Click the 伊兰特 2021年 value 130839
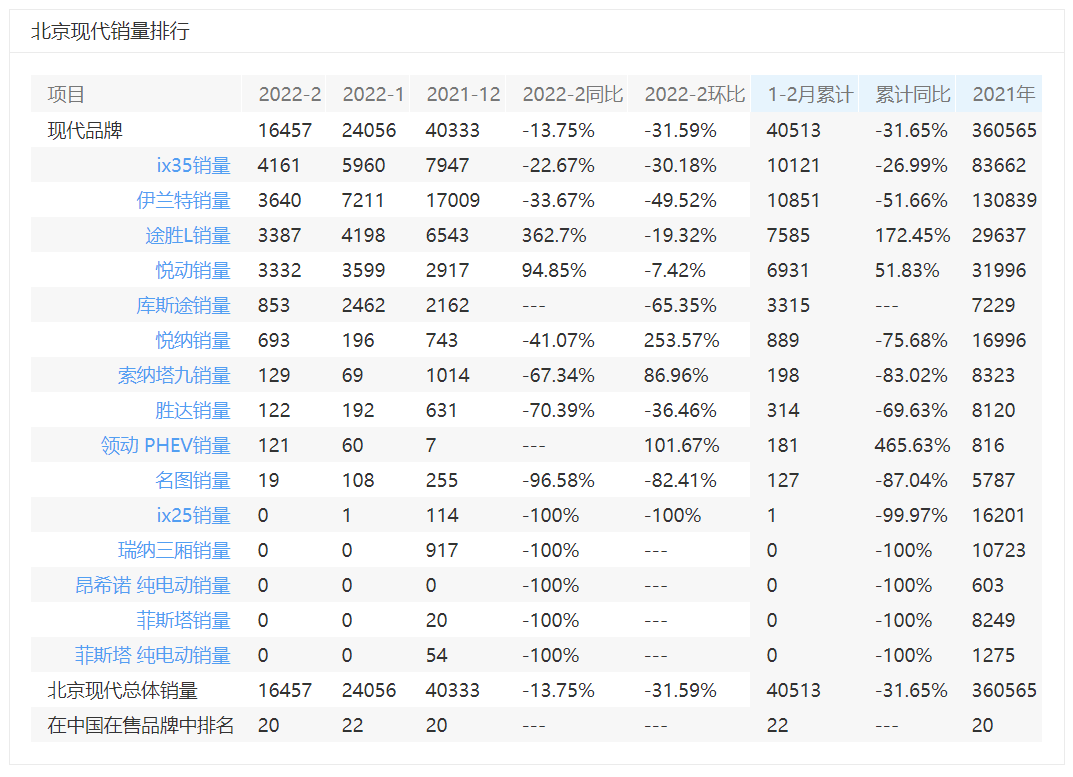The width and height of the screenshot is (1073, 777). pyautogui.click(x=1004, y=201)
